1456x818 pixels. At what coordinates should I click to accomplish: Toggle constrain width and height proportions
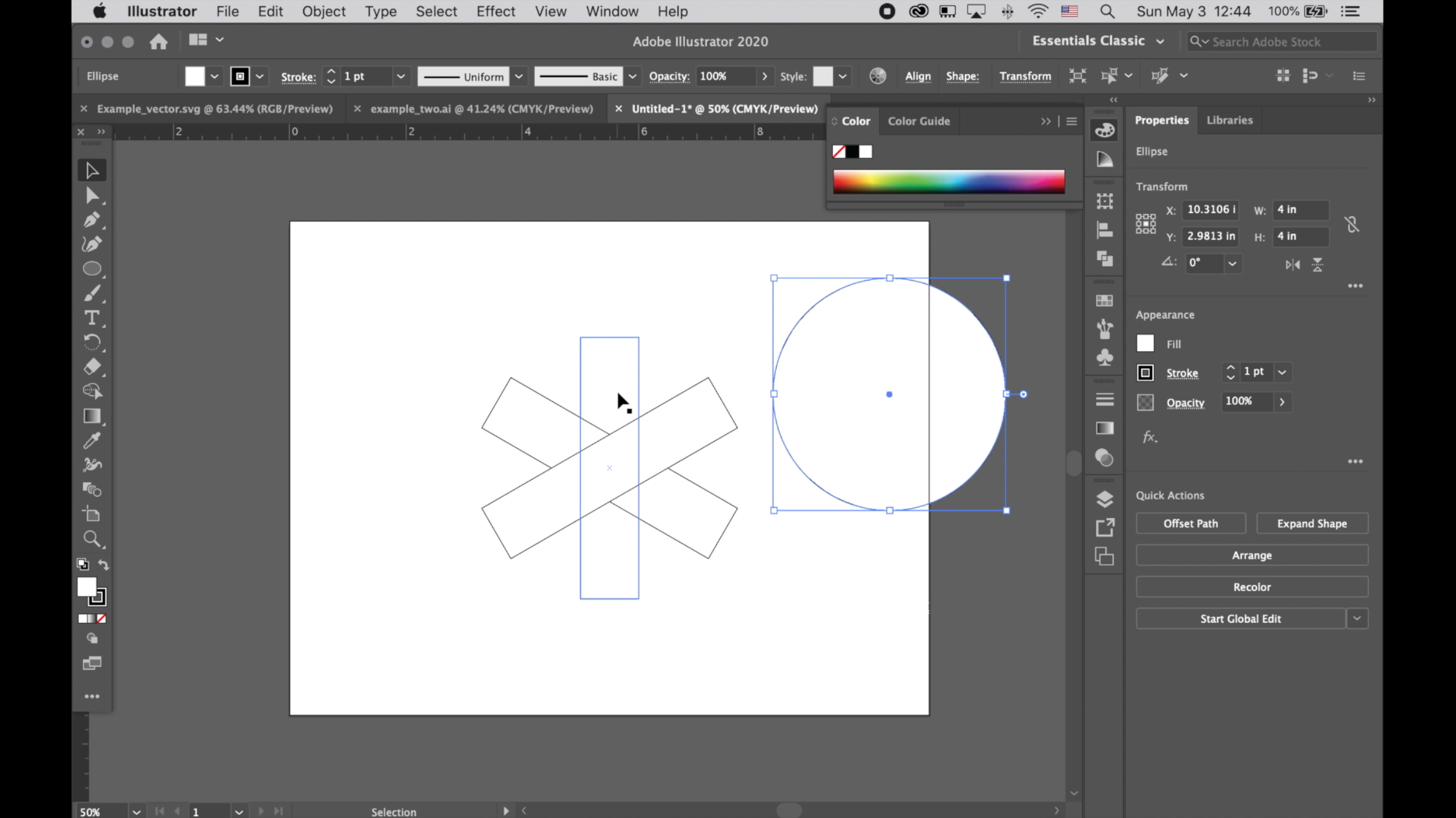[x=1351, y=224]
